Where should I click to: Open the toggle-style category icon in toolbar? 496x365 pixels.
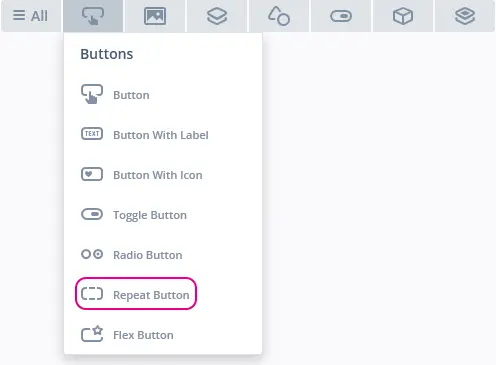[341, 16]
